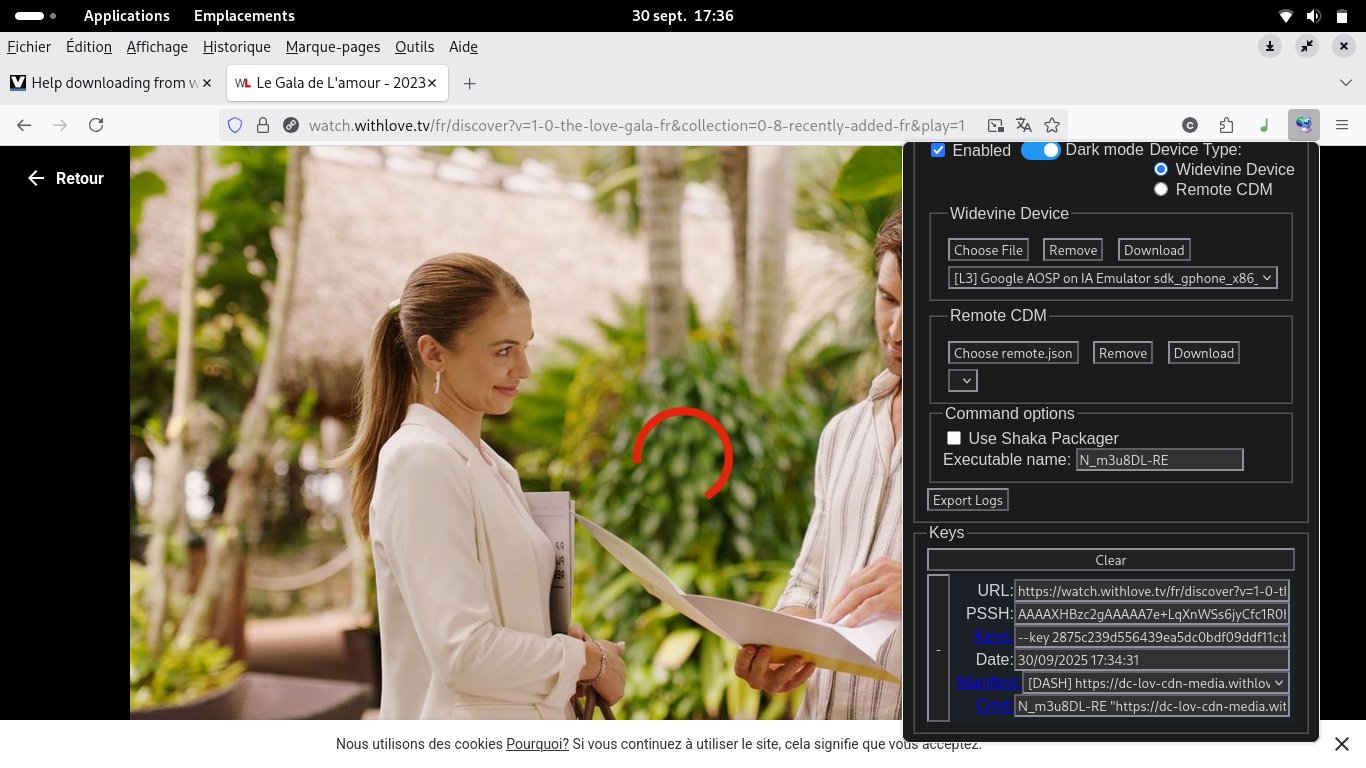Click the green music note extension icon
Screen dimensions: 1366x768
point(1265,125)
